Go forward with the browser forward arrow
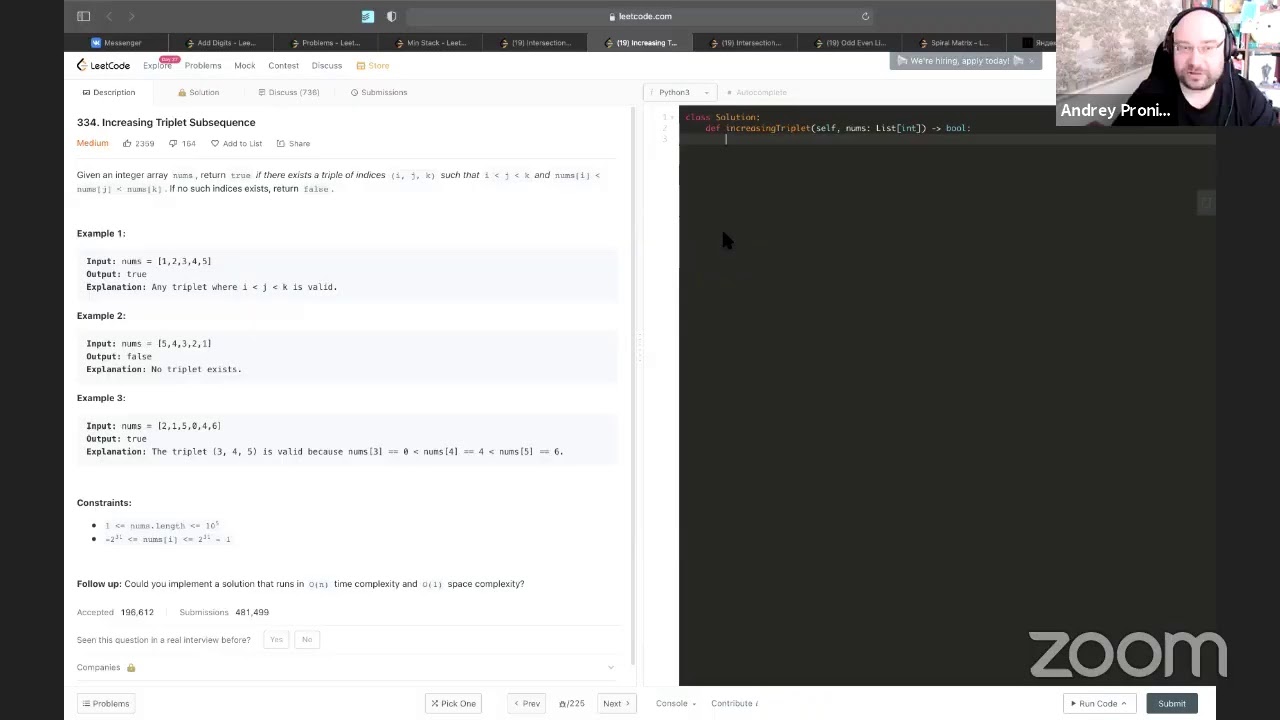Screen dimensions: 1280x720 coord(131,16)
